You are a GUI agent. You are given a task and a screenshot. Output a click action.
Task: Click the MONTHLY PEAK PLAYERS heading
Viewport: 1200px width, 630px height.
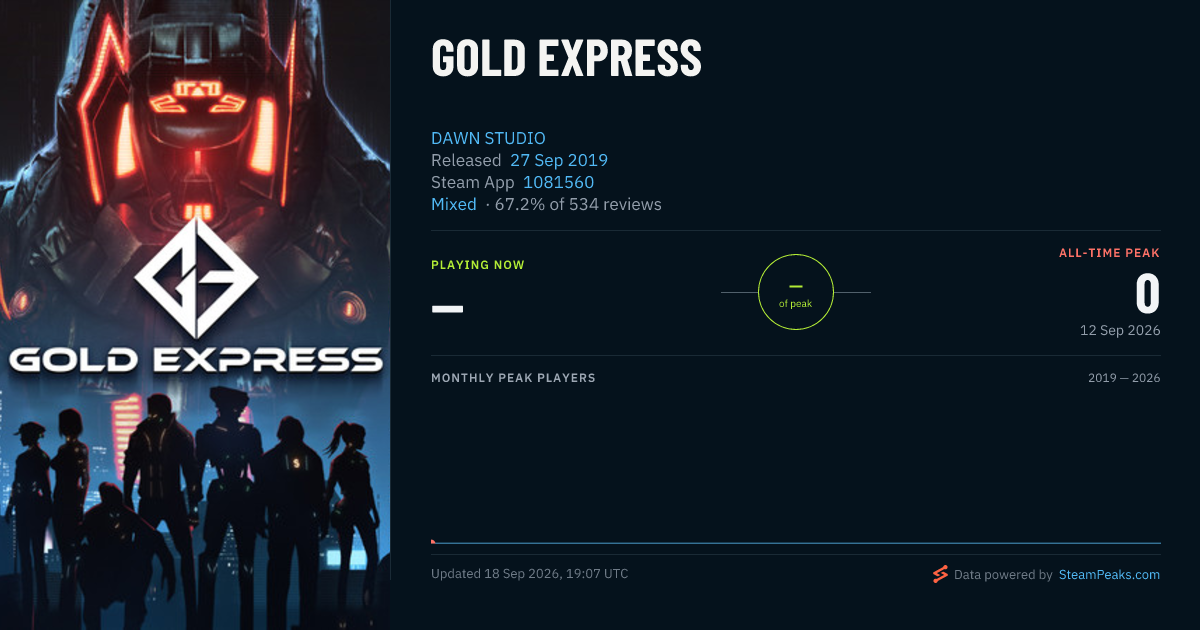(x=513, y=378)
